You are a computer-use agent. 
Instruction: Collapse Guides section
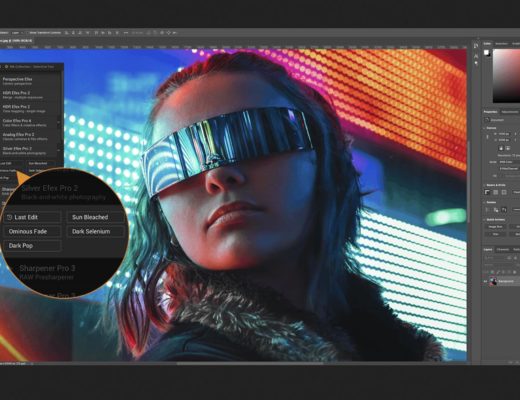484,202
